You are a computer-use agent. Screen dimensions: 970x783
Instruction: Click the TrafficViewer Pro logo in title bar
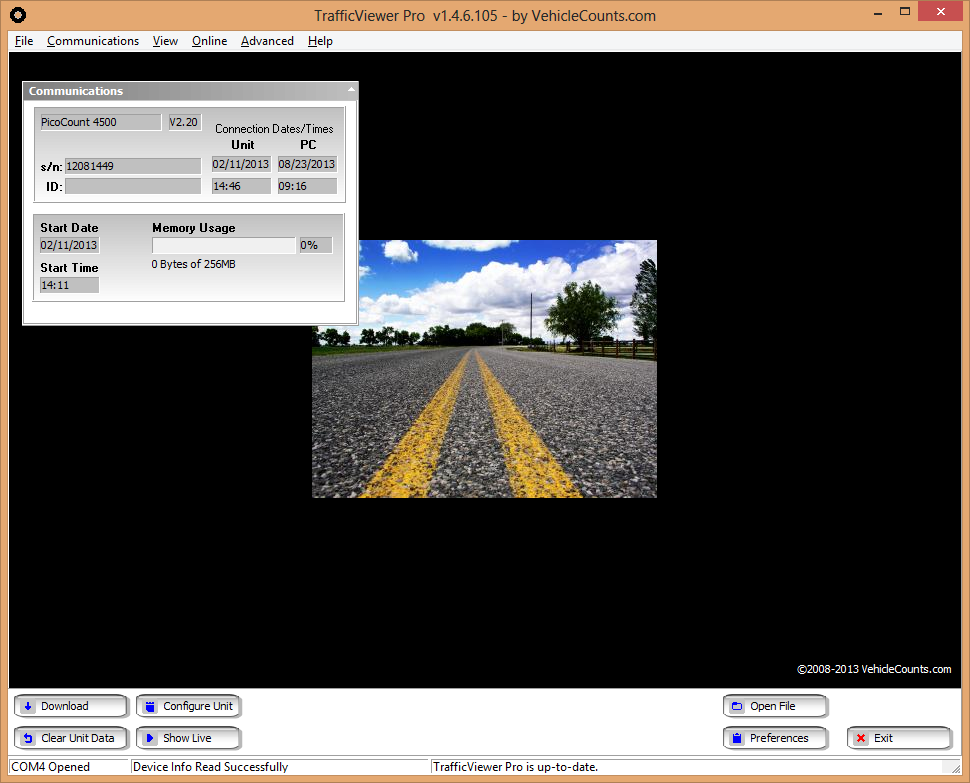point(16,15)
